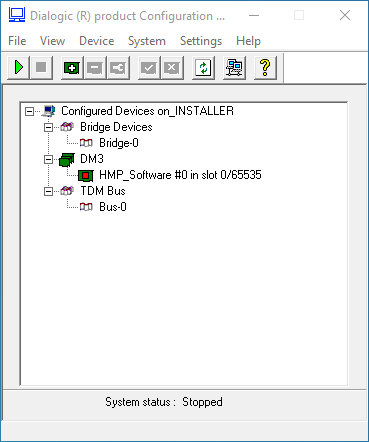
Task: Click the Configure device toolbar icon
Action: tap(118, 68)
